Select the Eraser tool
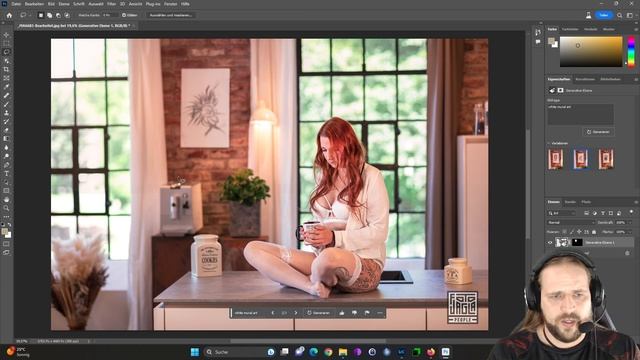 point(6,130)
